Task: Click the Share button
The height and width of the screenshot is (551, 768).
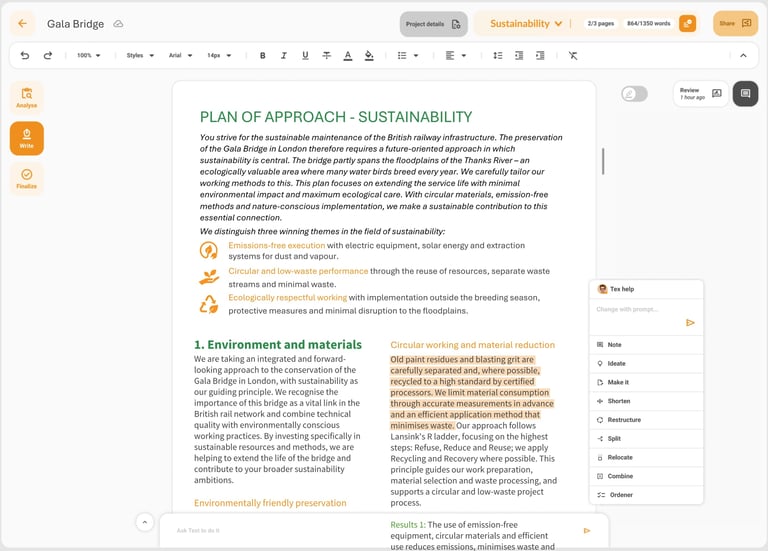Action: (735, 24)
